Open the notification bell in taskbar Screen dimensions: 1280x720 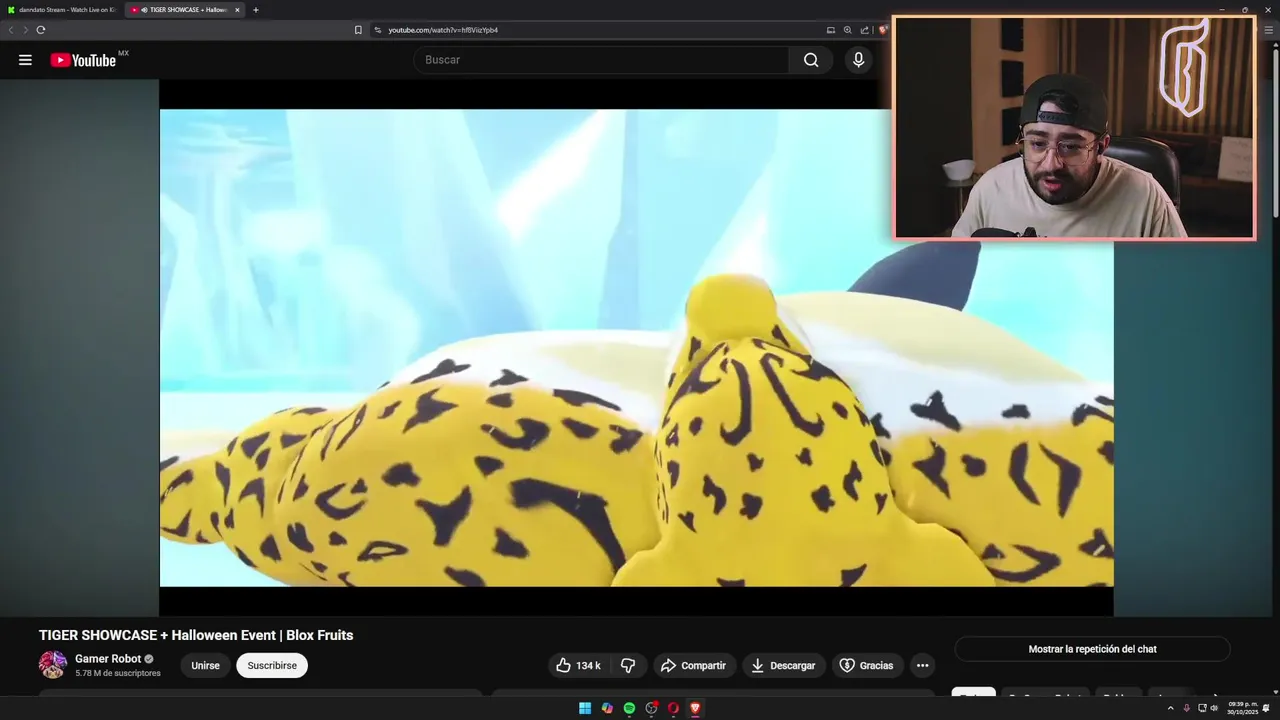1266,708
